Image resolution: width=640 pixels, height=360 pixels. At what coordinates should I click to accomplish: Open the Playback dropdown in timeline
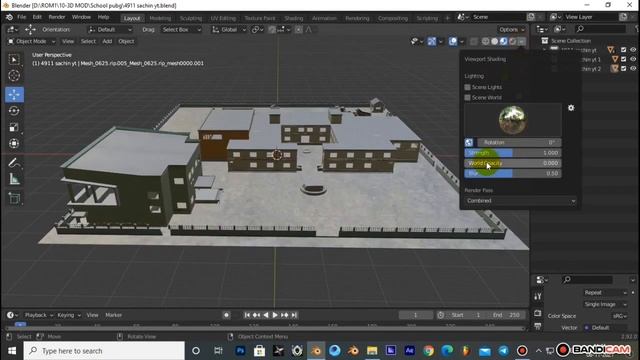click(39, 315)
